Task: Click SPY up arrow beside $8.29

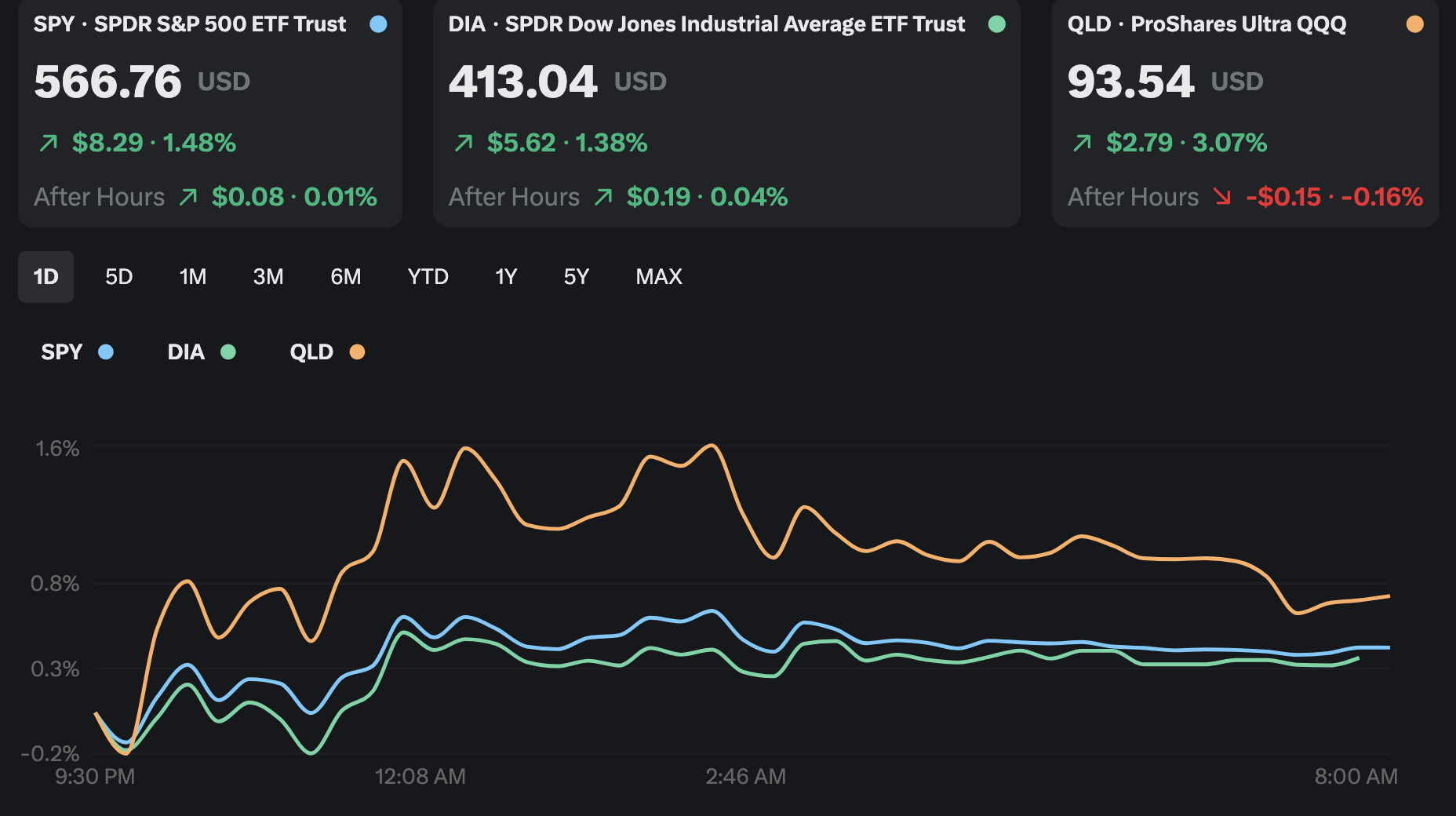Action: [49, 143]
